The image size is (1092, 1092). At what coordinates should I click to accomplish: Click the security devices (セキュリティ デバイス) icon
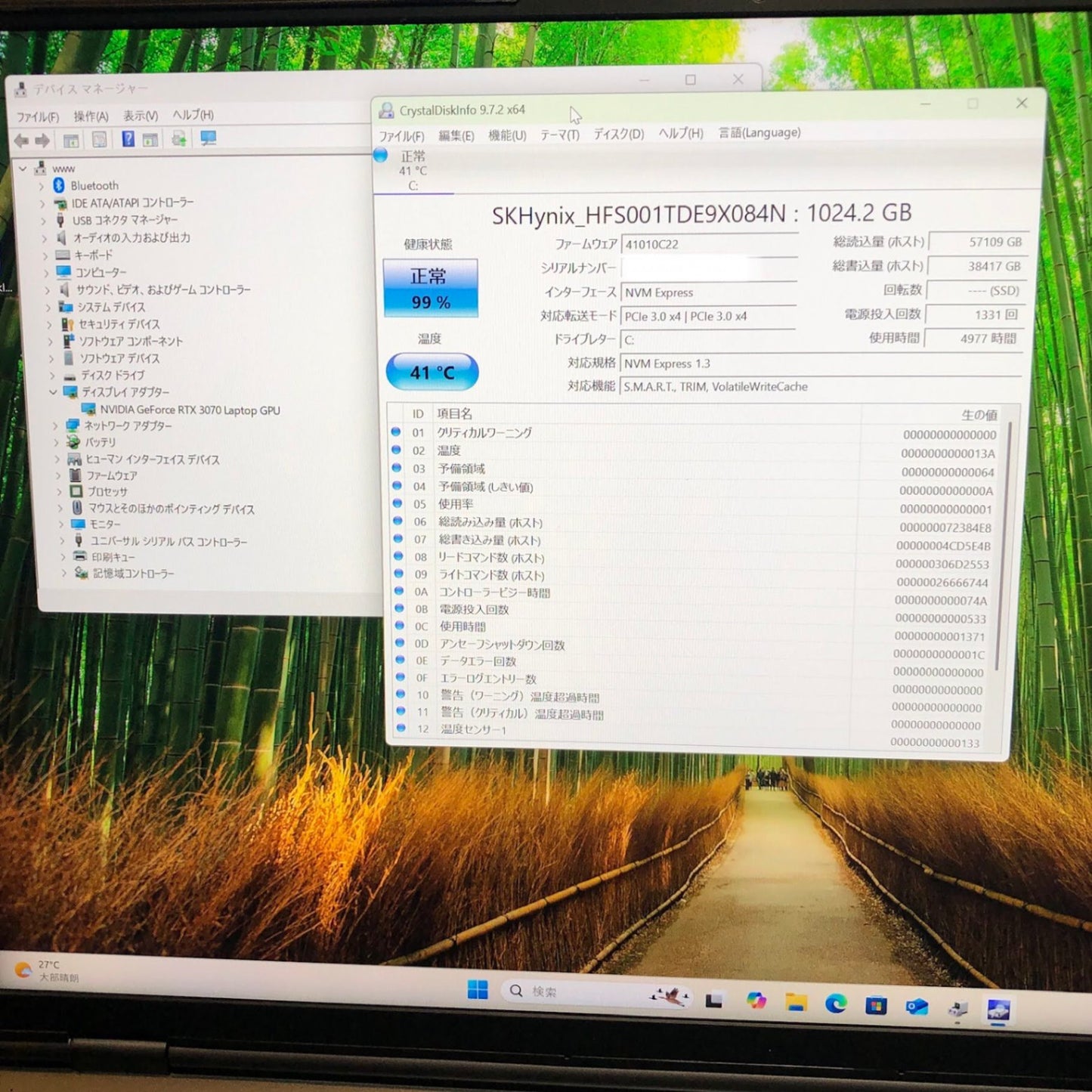pyautogui.click(x=68, y=323)
